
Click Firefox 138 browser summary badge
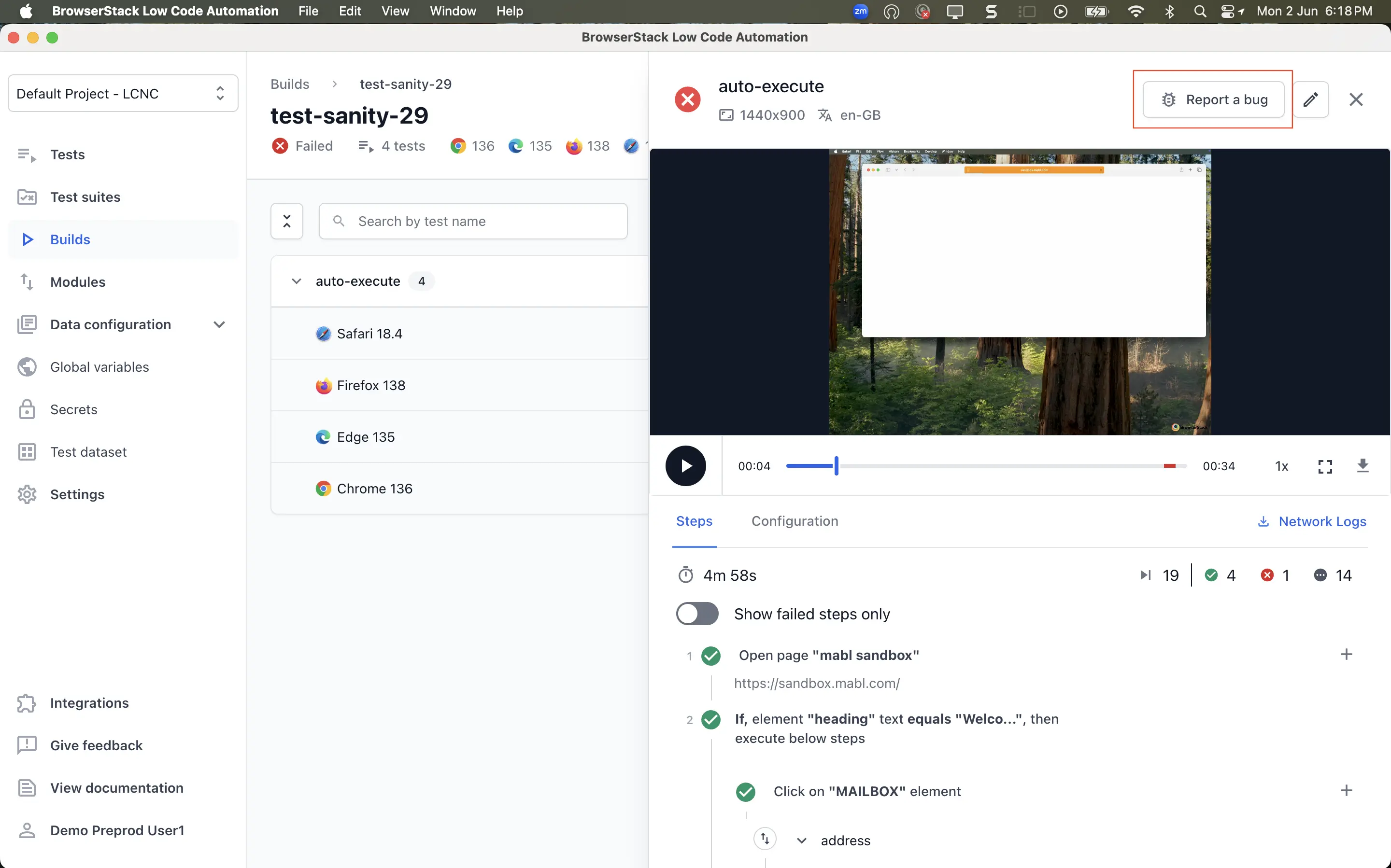587,146
